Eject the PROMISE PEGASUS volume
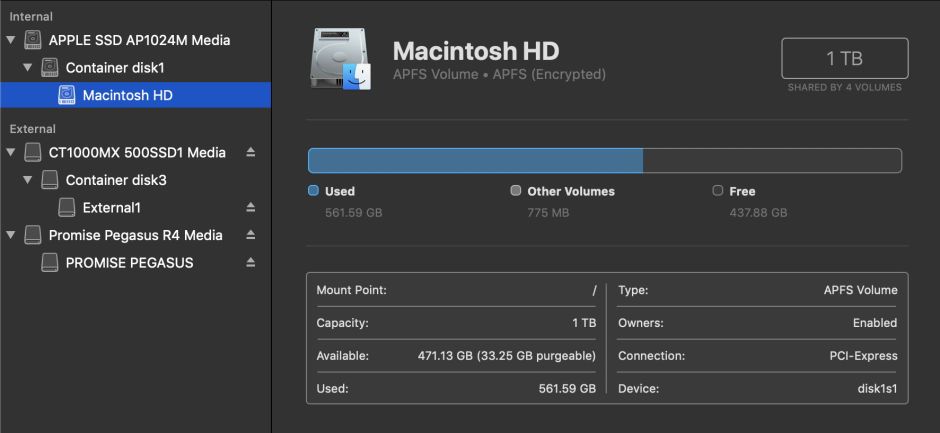The width and height of the screenshot is (940, 433). click(x=251, y=263)
